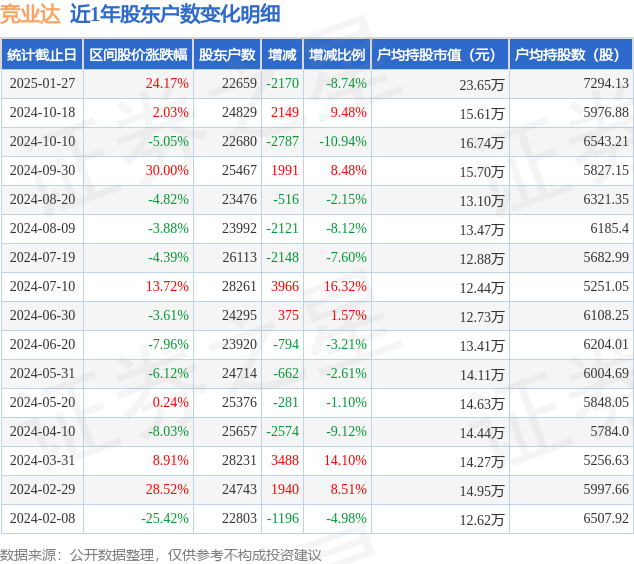Select the date cell 2024-05-20
The image size is (634, 564).
(42, 402)
